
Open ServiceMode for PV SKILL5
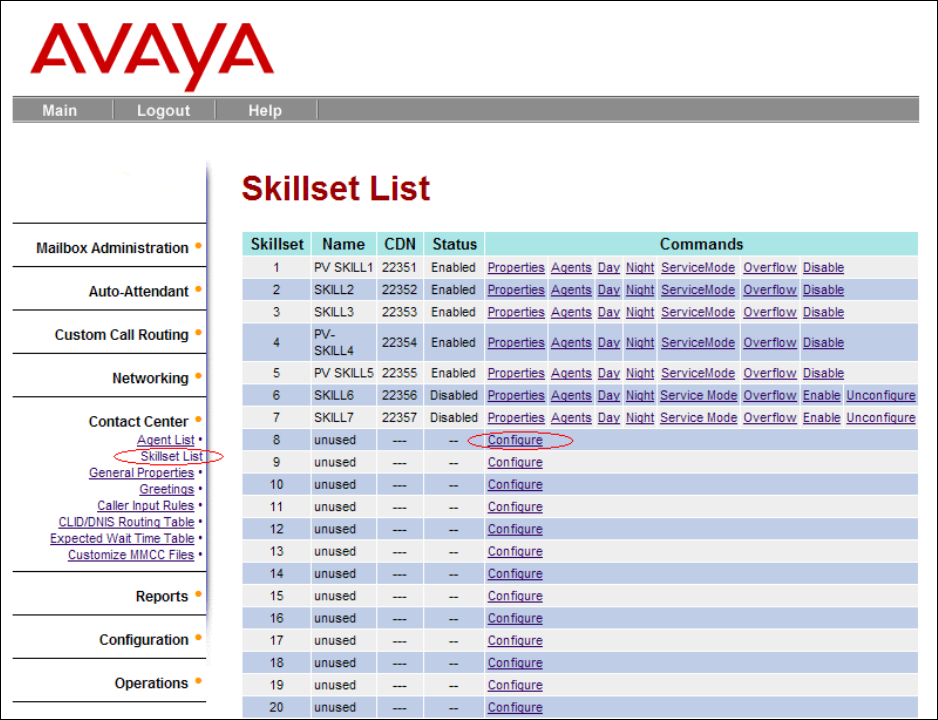(x=698, y=373)
